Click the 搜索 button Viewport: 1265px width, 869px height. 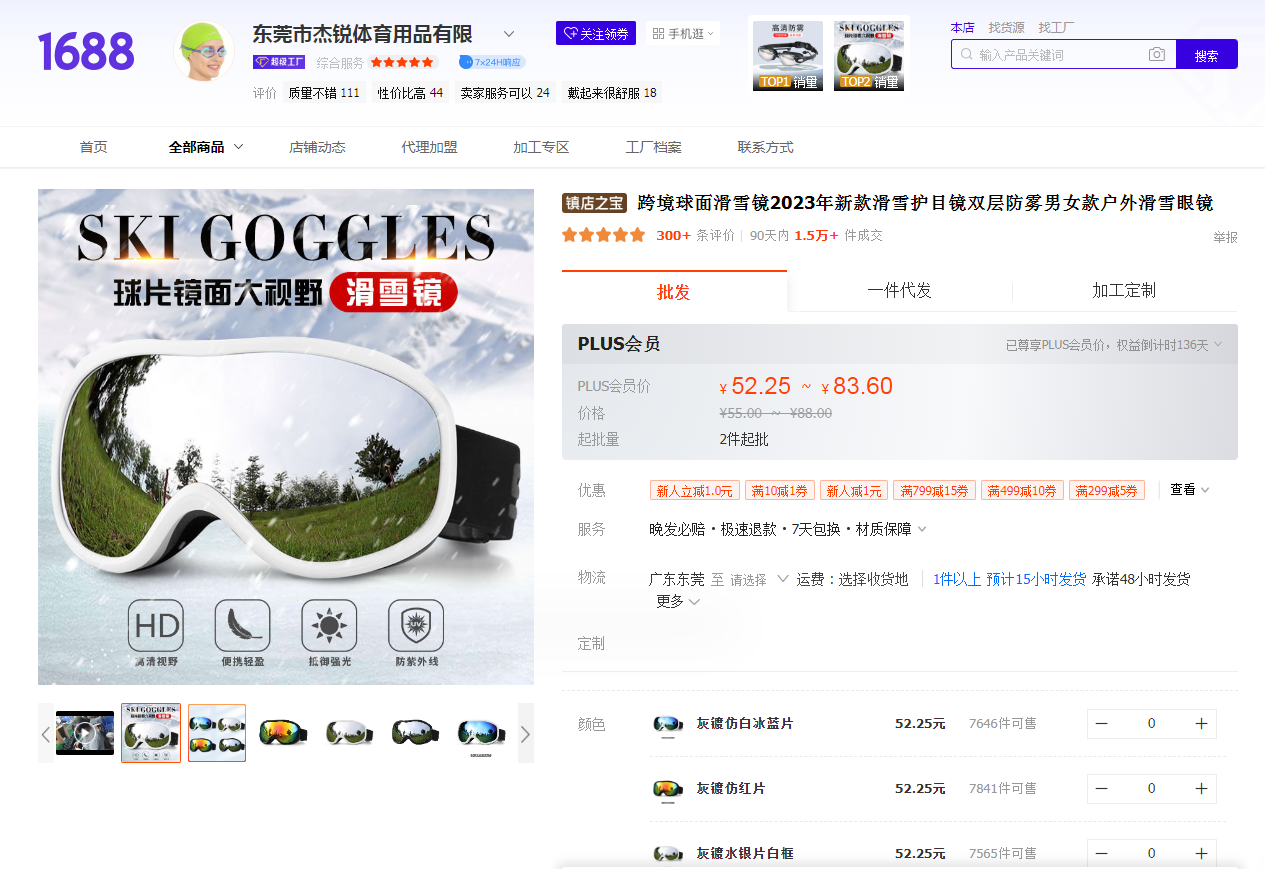point(1207,55)
